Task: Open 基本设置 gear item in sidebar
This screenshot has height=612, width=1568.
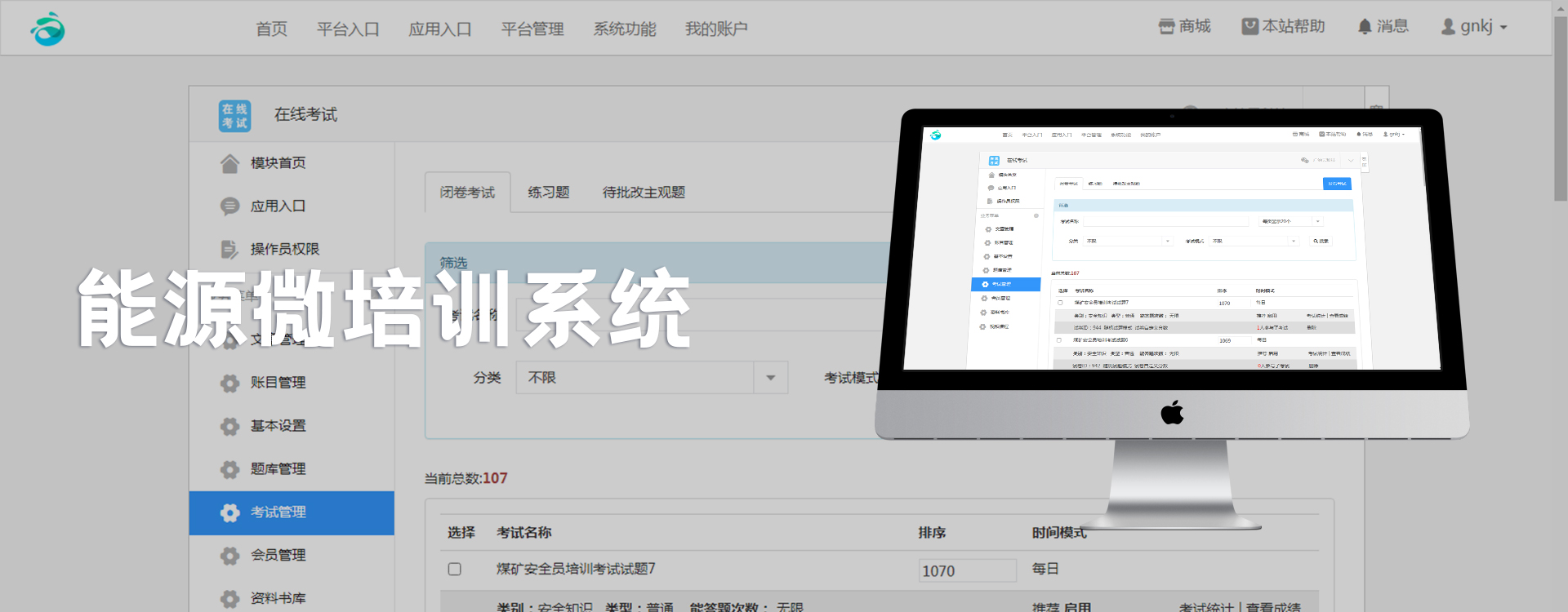Action: point(263,426)
